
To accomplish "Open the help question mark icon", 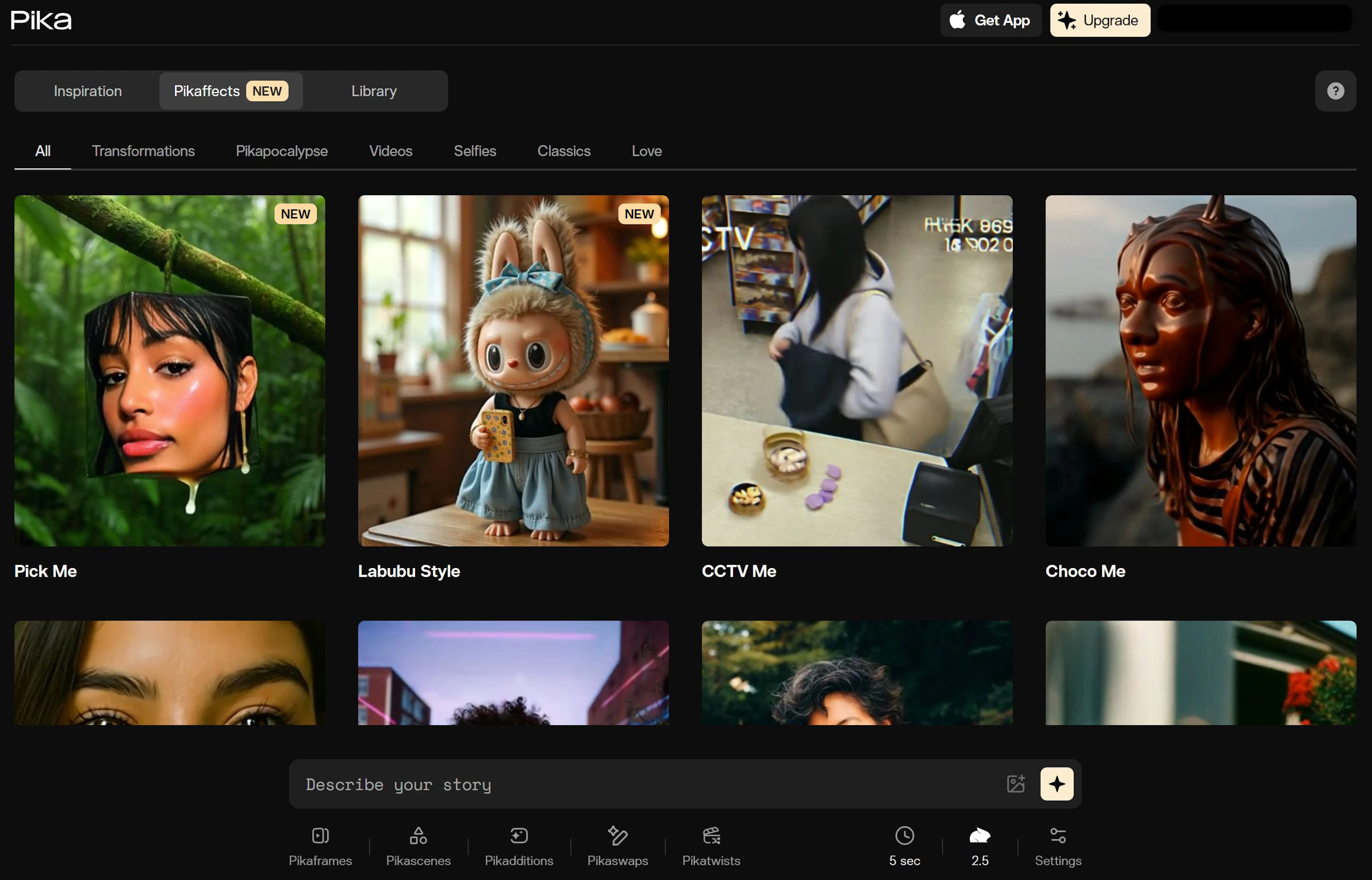I will pos(1335,91).
